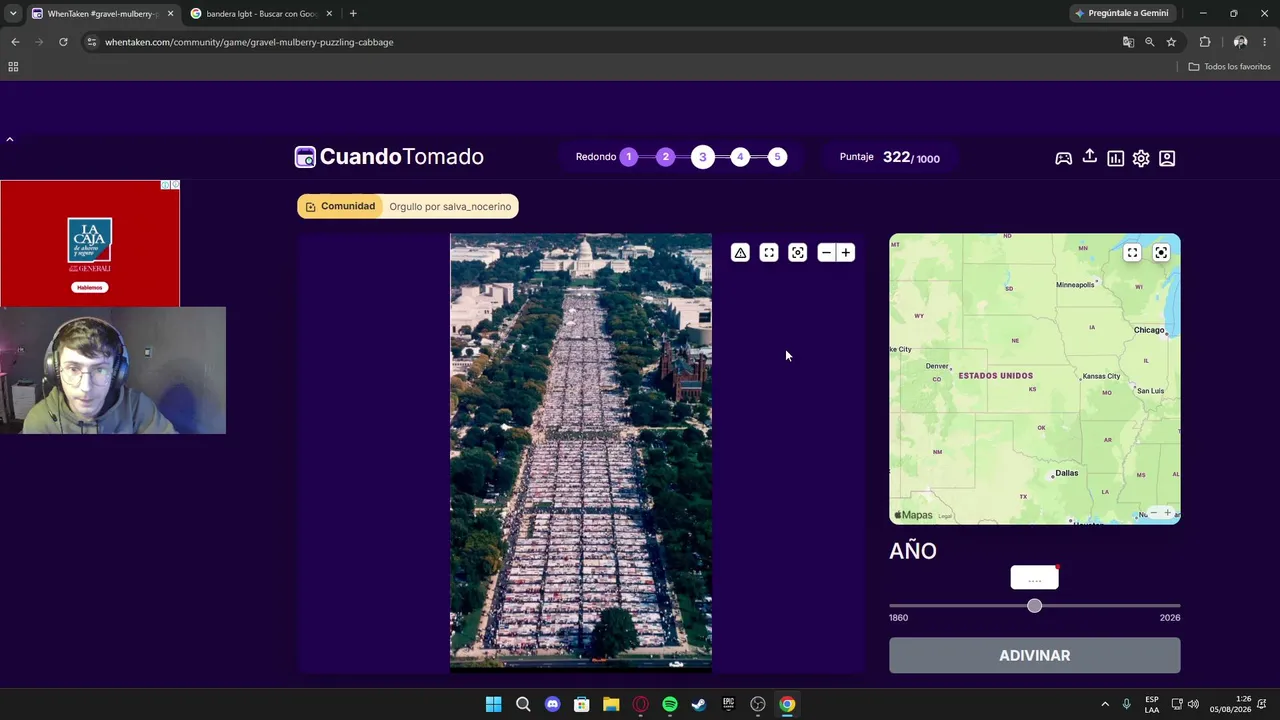
Task: Click the Comunidad badge
Action: [340, 206]
